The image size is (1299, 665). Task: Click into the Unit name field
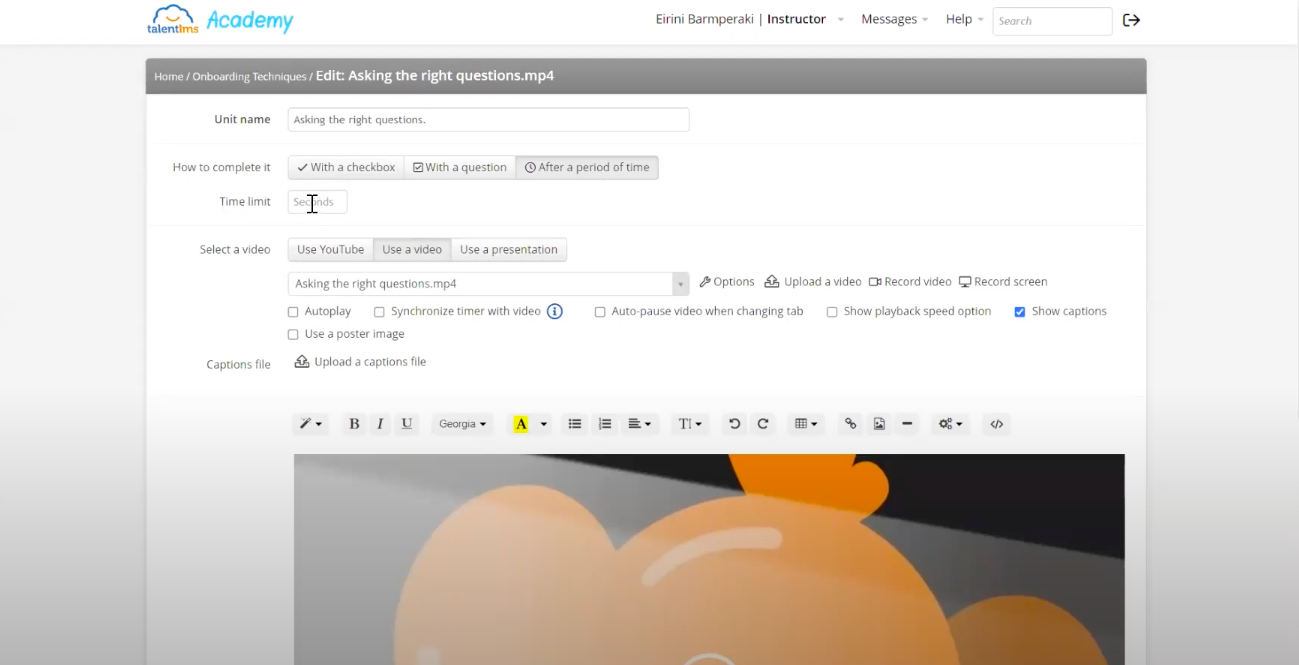(x=489, y=120)
